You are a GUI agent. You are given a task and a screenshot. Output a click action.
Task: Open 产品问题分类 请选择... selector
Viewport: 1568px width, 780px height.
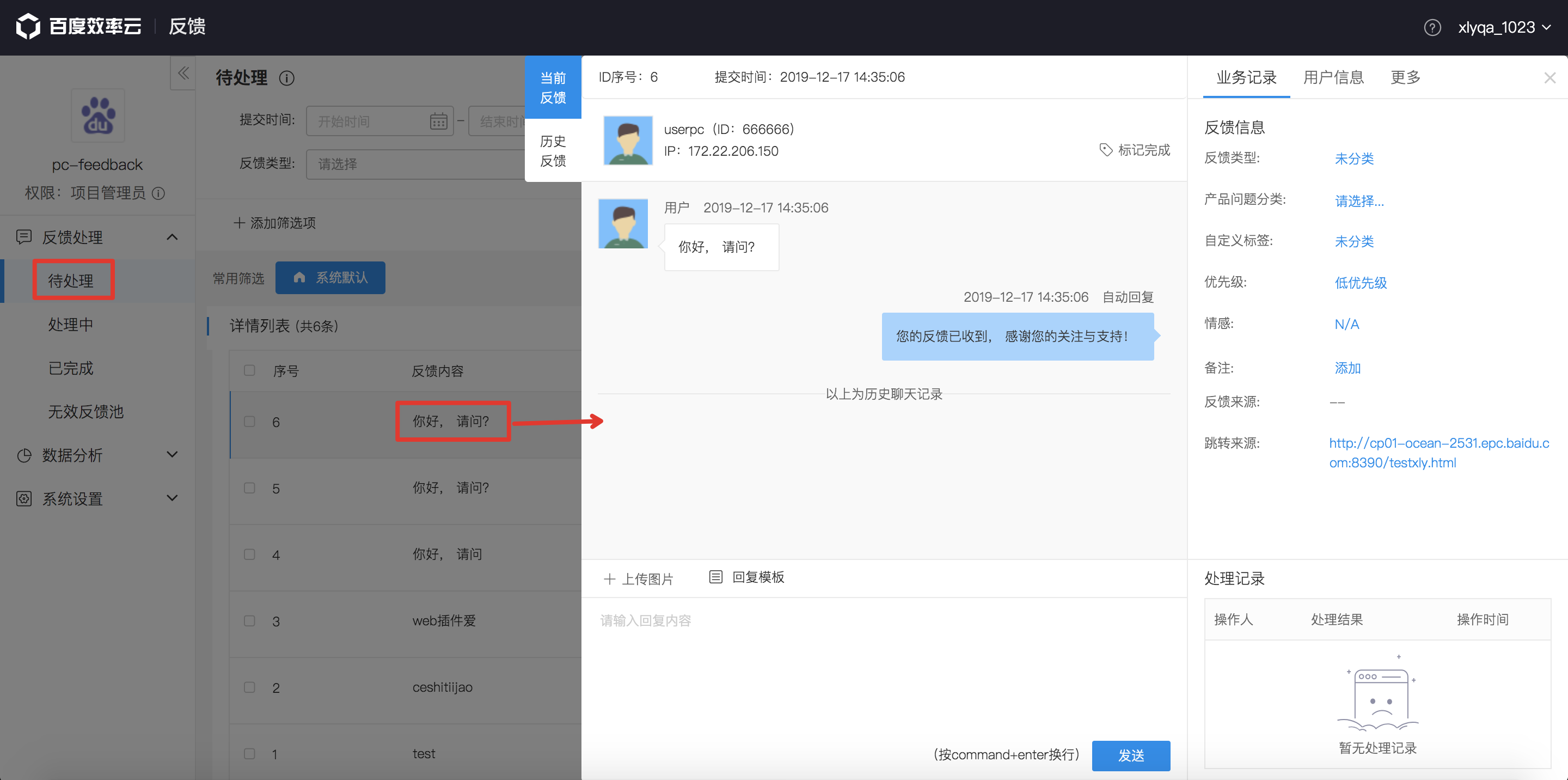click(x=1359, y=201)
